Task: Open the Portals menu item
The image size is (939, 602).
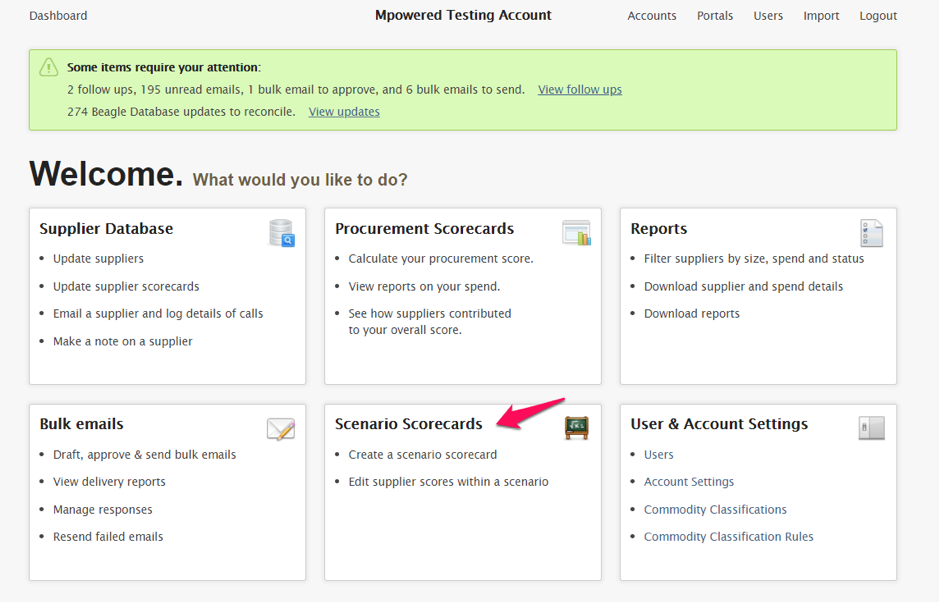Action: (x=714, y=16)
